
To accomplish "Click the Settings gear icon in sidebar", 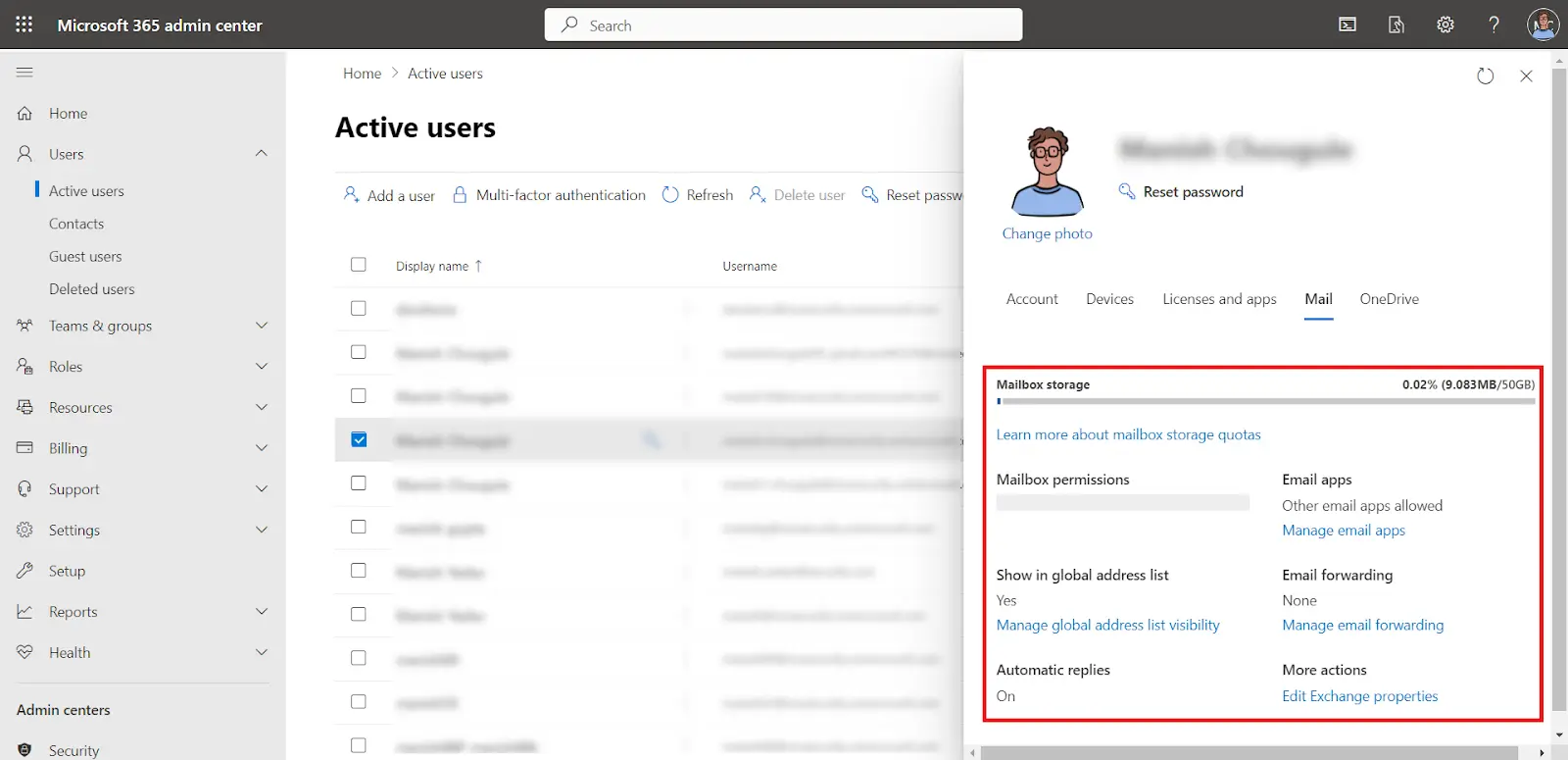I will [25, 530].
